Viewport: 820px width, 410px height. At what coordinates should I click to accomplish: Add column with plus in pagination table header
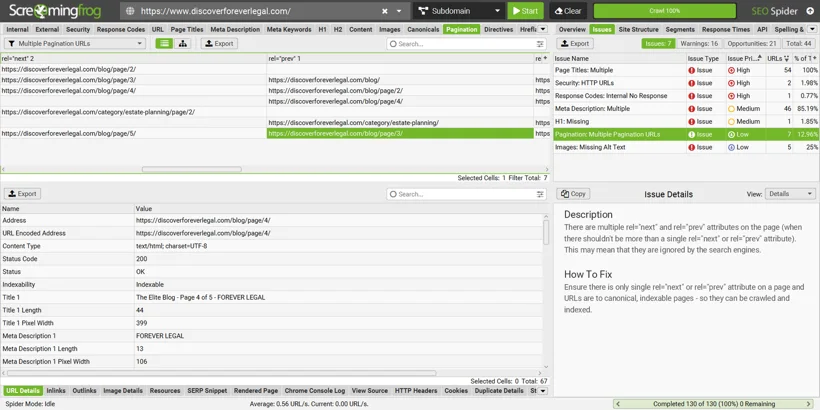[x=545, y=59]
